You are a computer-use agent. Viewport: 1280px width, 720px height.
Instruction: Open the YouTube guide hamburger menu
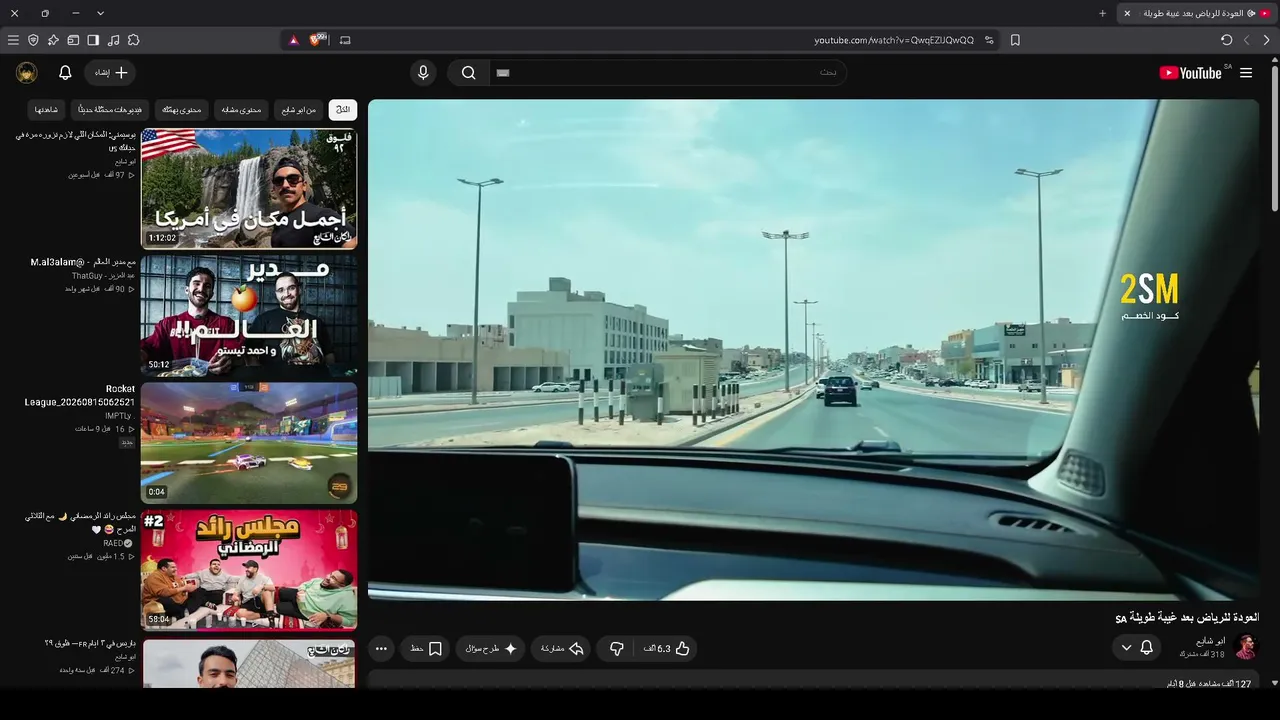[1246, 73]
